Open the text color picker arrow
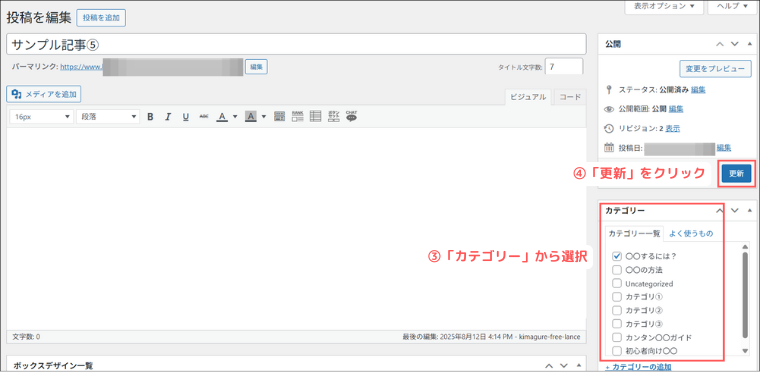Viewport: 760px width, 376px height. click(x=235, y=117)
